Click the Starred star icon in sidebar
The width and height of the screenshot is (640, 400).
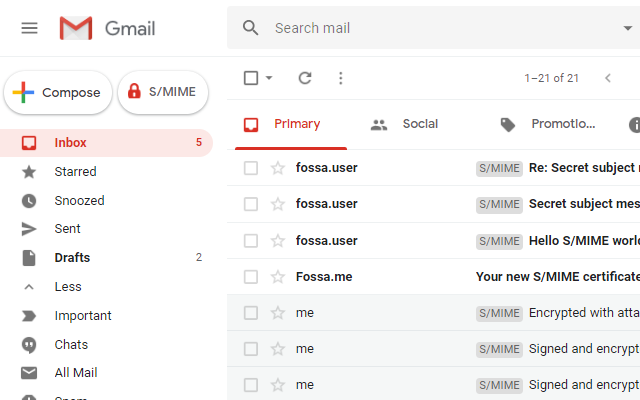tap(29, 172)
